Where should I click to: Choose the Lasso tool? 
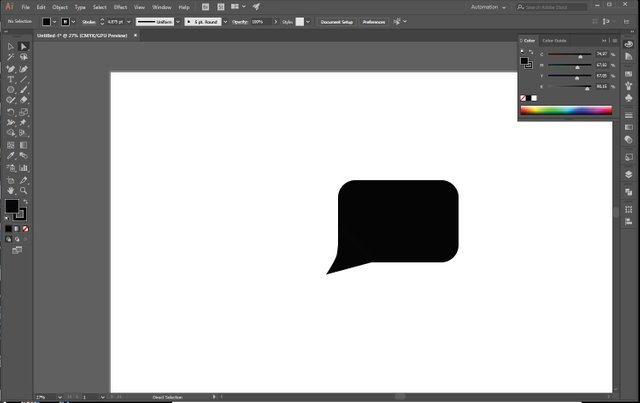(x=23, y=57)
